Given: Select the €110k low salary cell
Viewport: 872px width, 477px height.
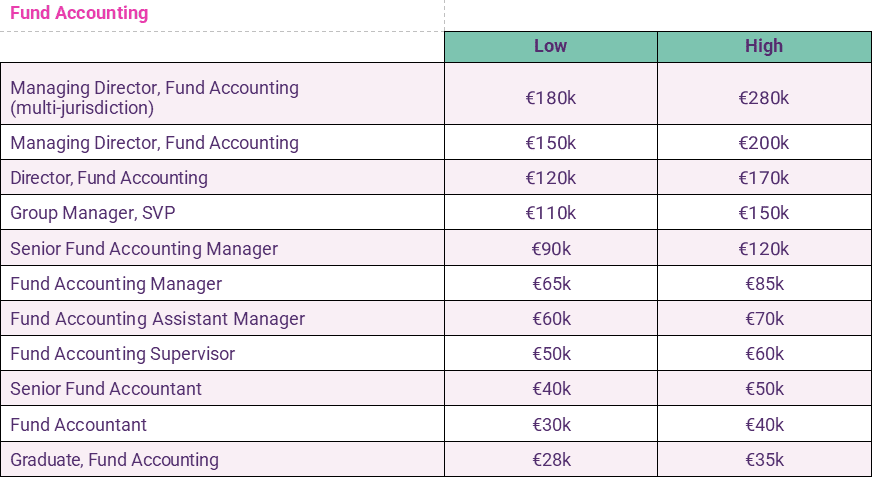Looking at the screenshot, I should [550, 213].
